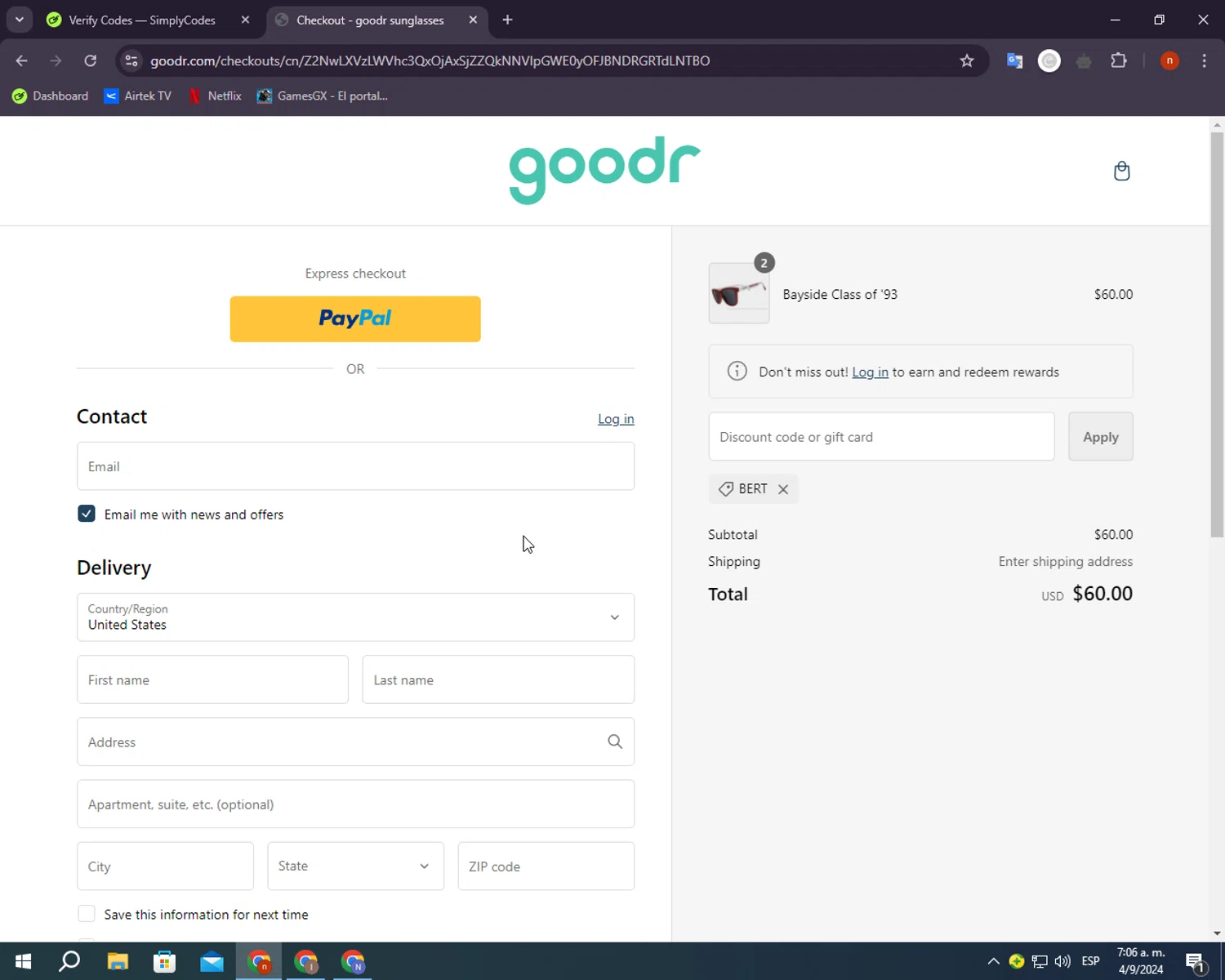The width and height of the screenshot is (1225, 980).
Task: Open the notification center icon
Action: [x=1196, y=961]
